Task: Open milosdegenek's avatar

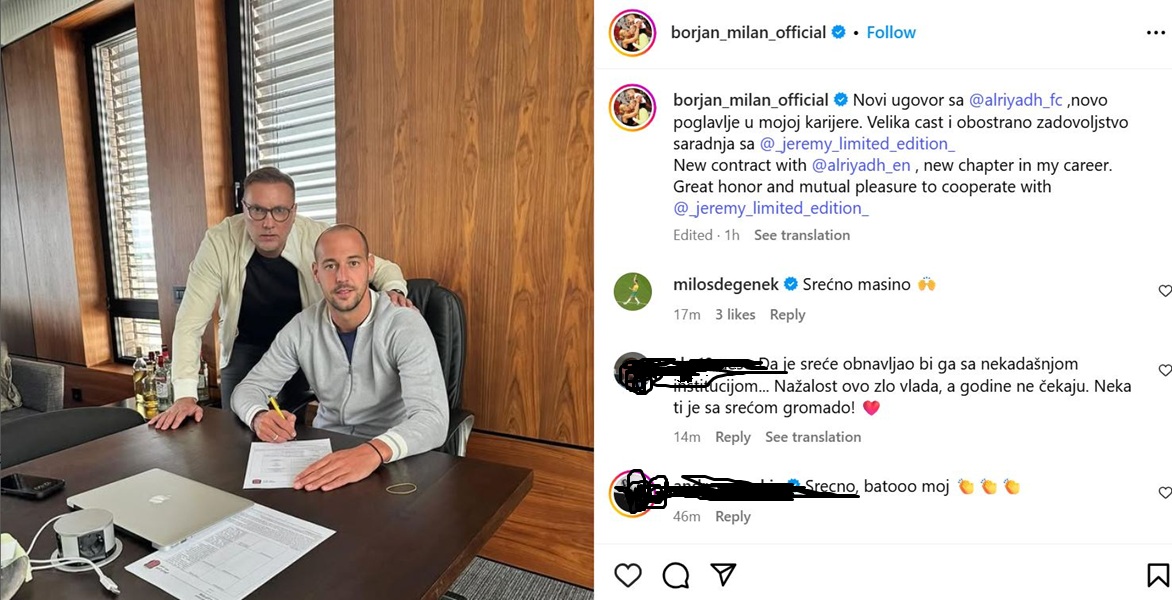Action: 632,291
